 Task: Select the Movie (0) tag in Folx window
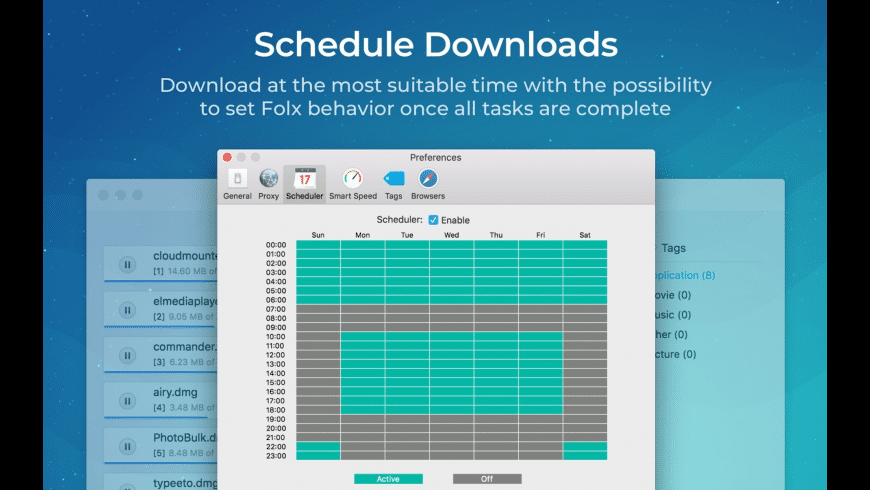click(672, 295)
